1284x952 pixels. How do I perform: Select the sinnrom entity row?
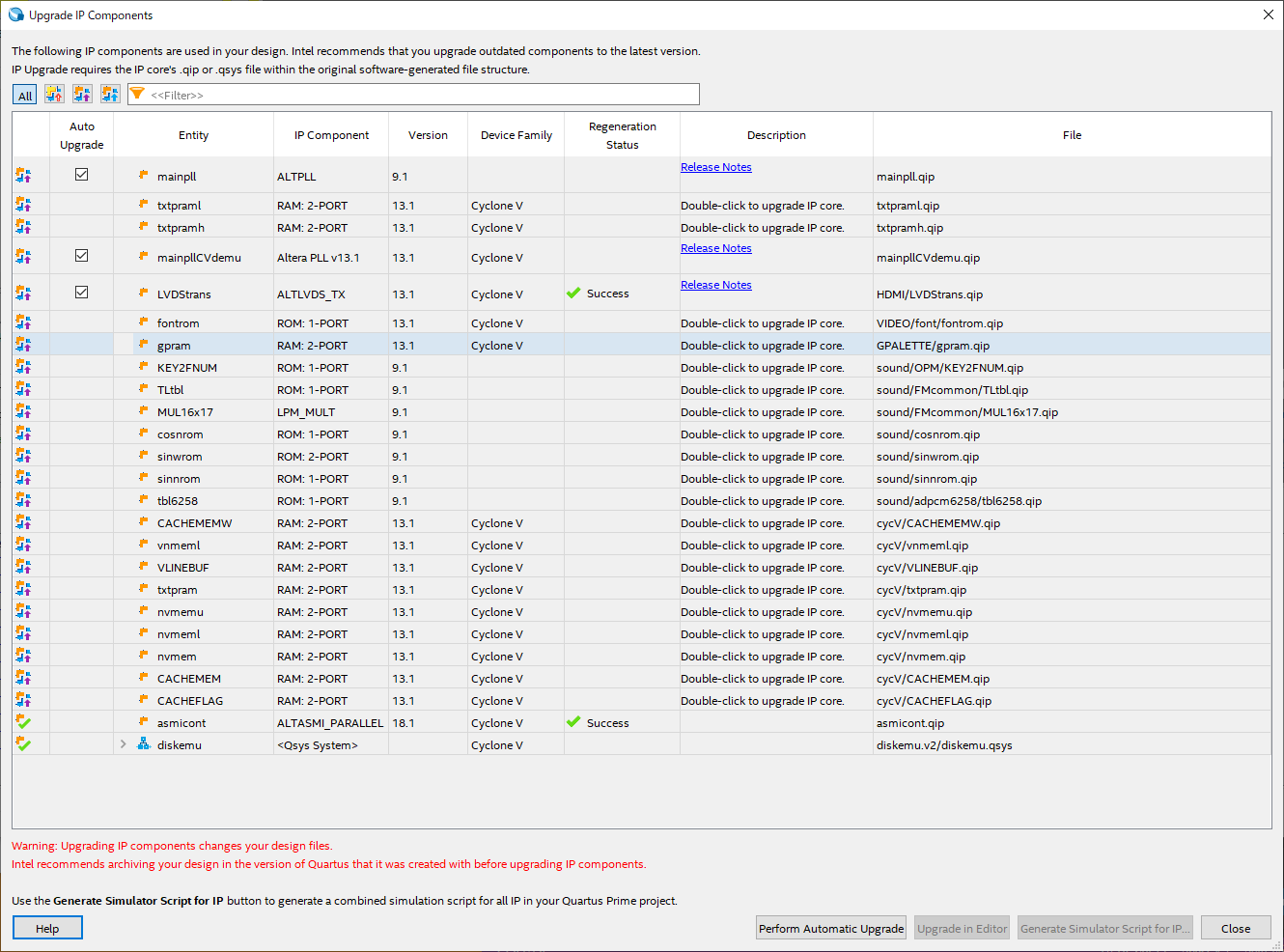(641, 478)
